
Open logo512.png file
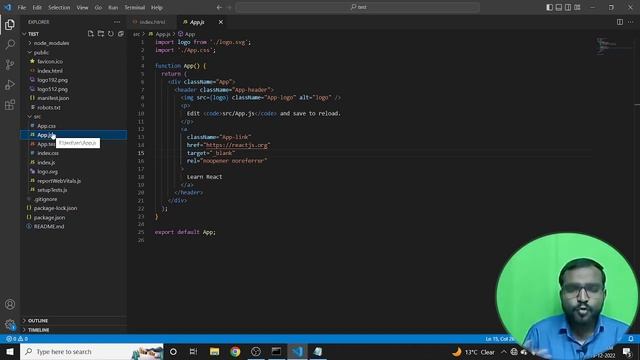point(74,89)
